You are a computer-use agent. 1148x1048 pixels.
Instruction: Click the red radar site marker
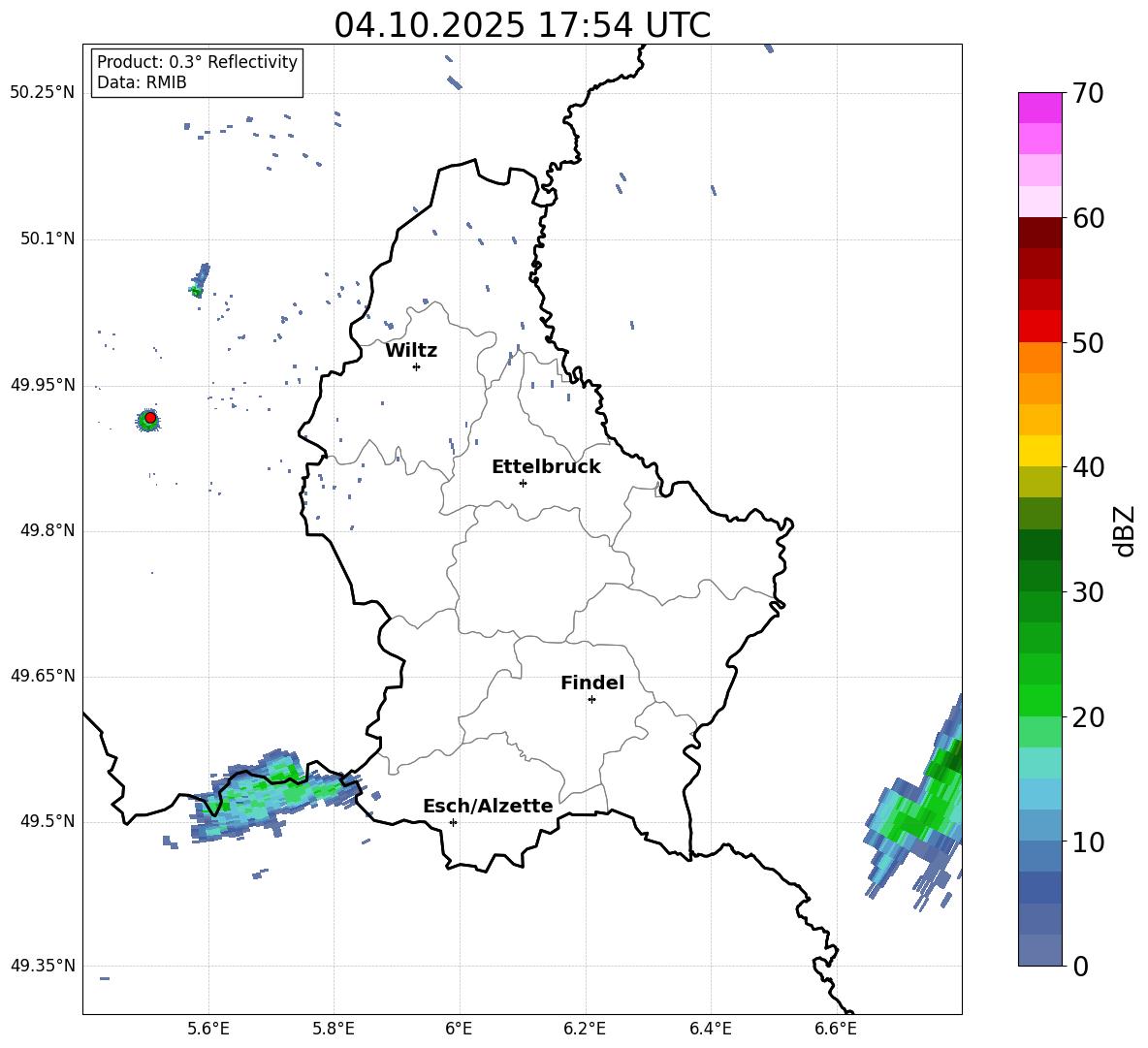[150, 418]
